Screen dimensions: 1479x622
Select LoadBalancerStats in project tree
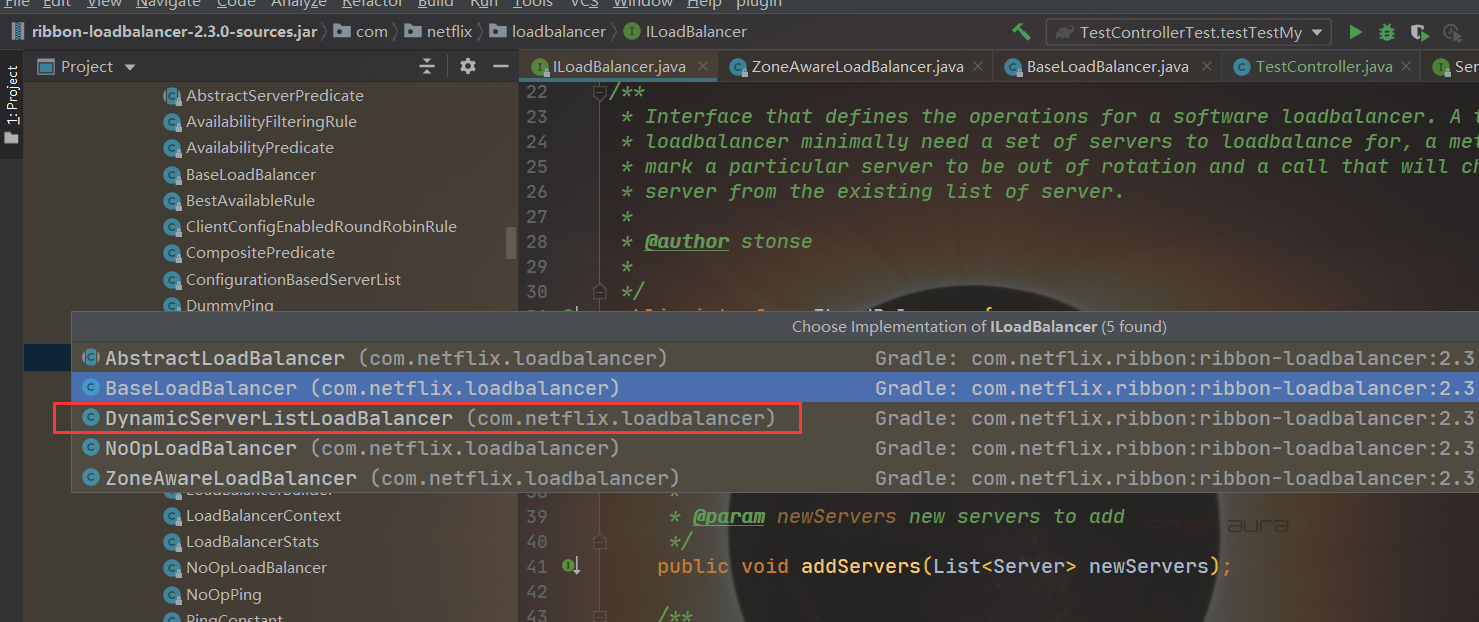click(252, 542)
